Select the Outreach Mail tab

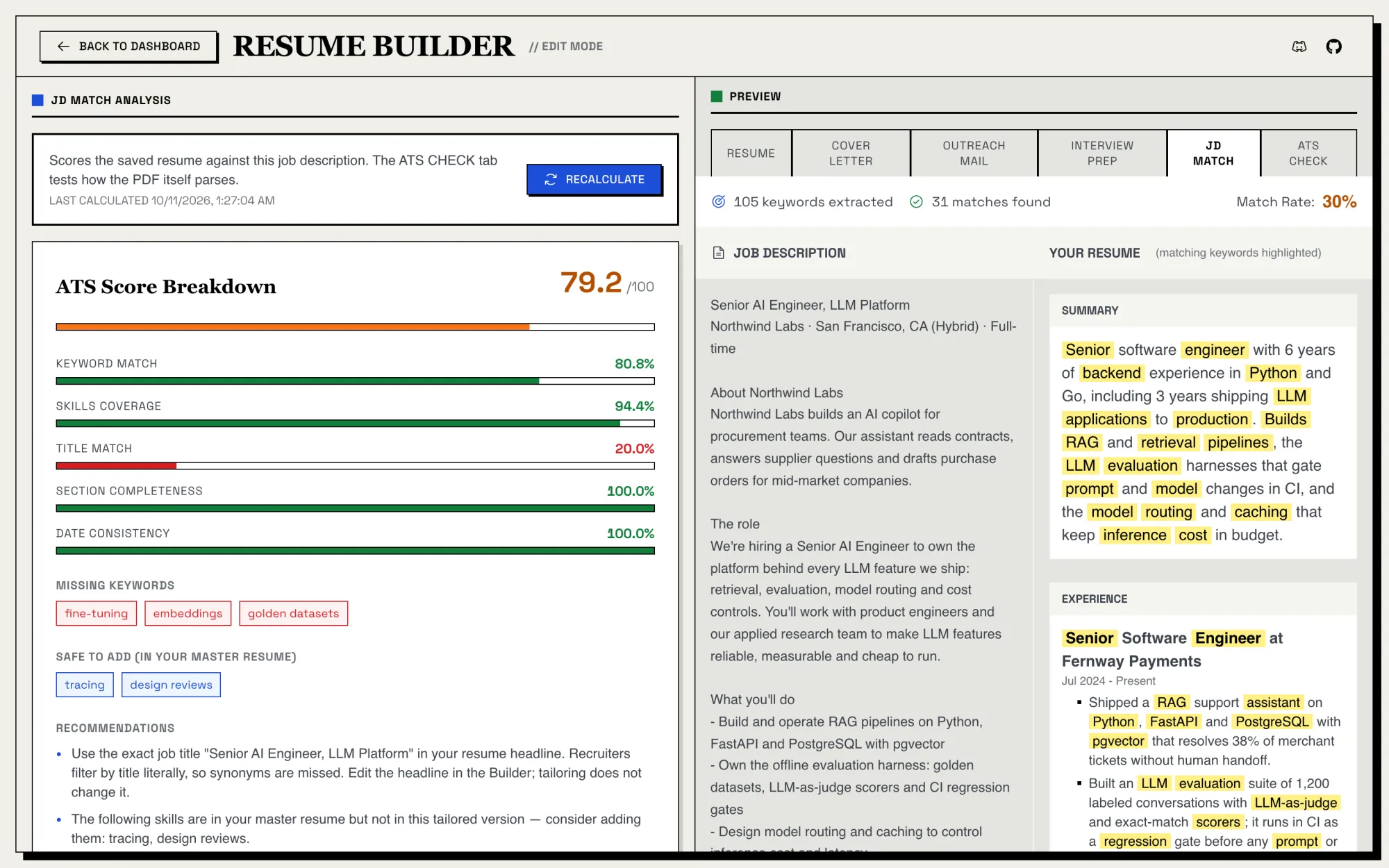click(974, 153)
